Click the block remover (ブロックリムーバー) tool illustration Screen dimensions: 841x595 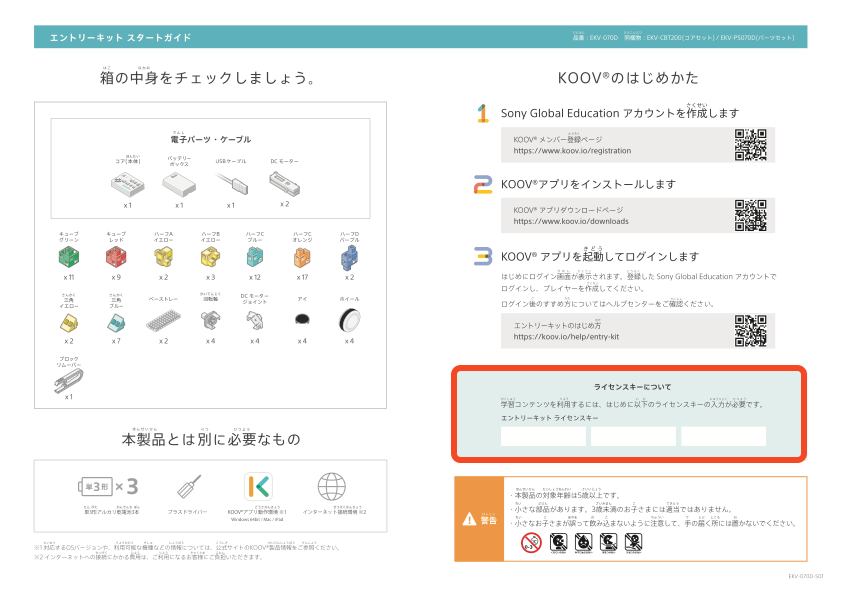[x=68, y=381]
